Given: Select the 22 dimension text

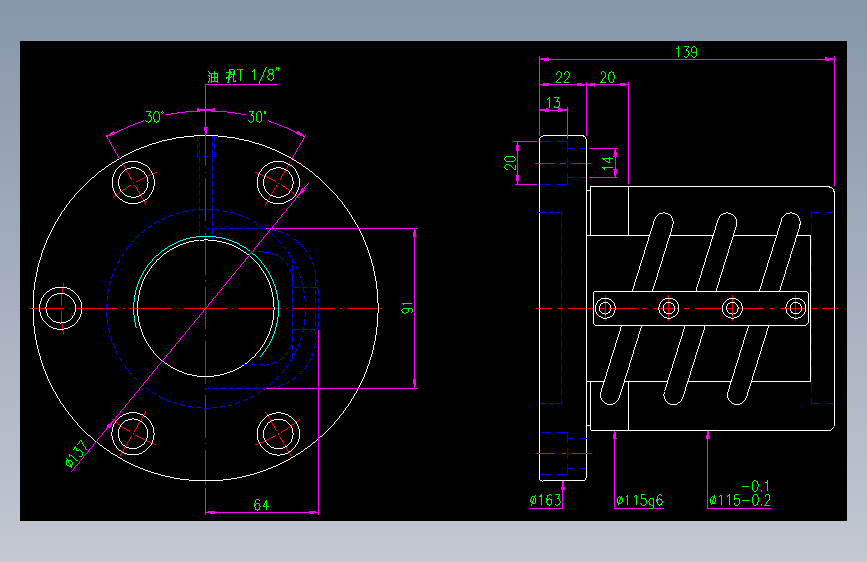Looking at the screenshot, I should point(563,77).
